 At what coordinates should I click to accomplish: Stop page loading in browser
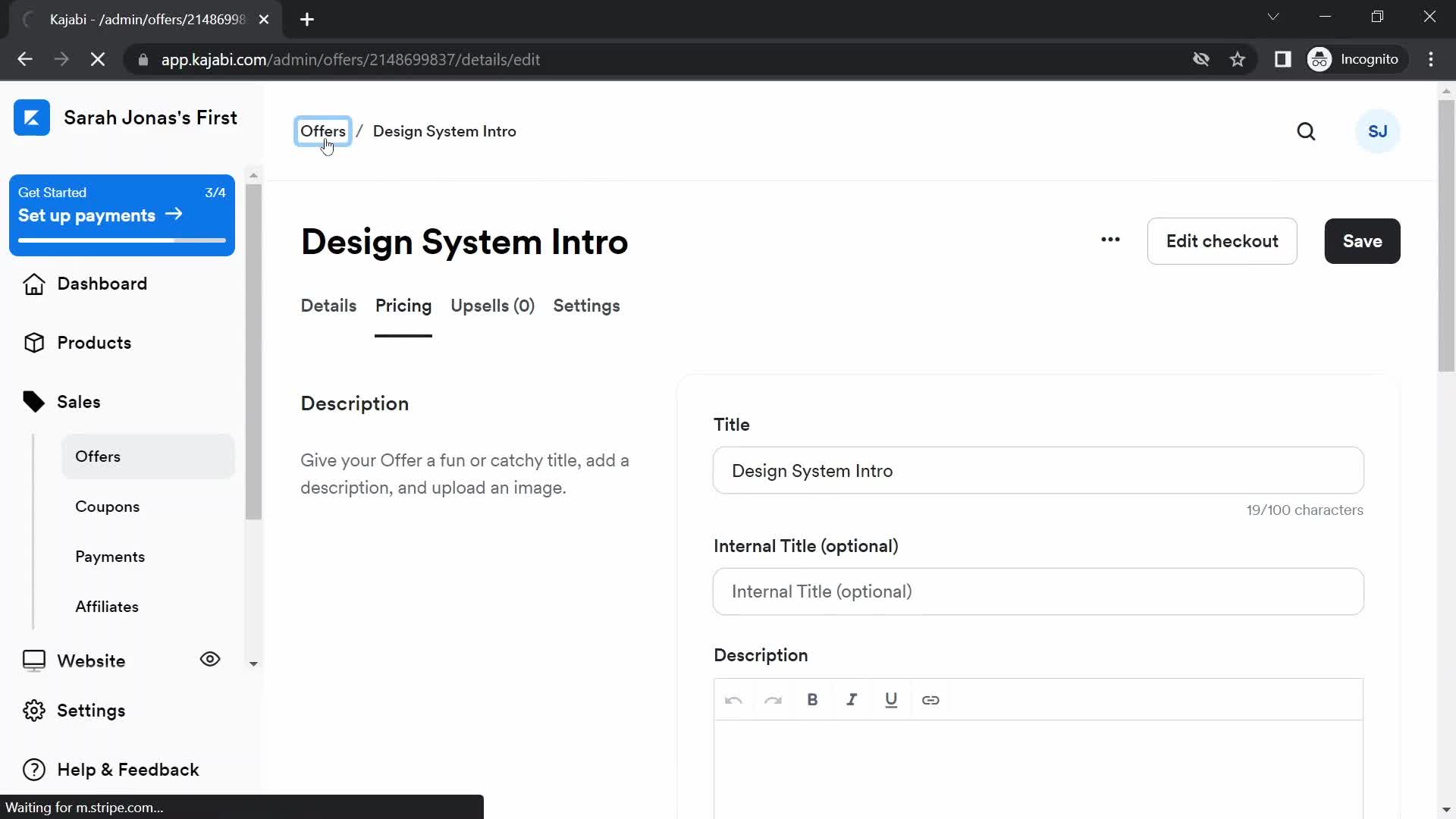point(98,59)
